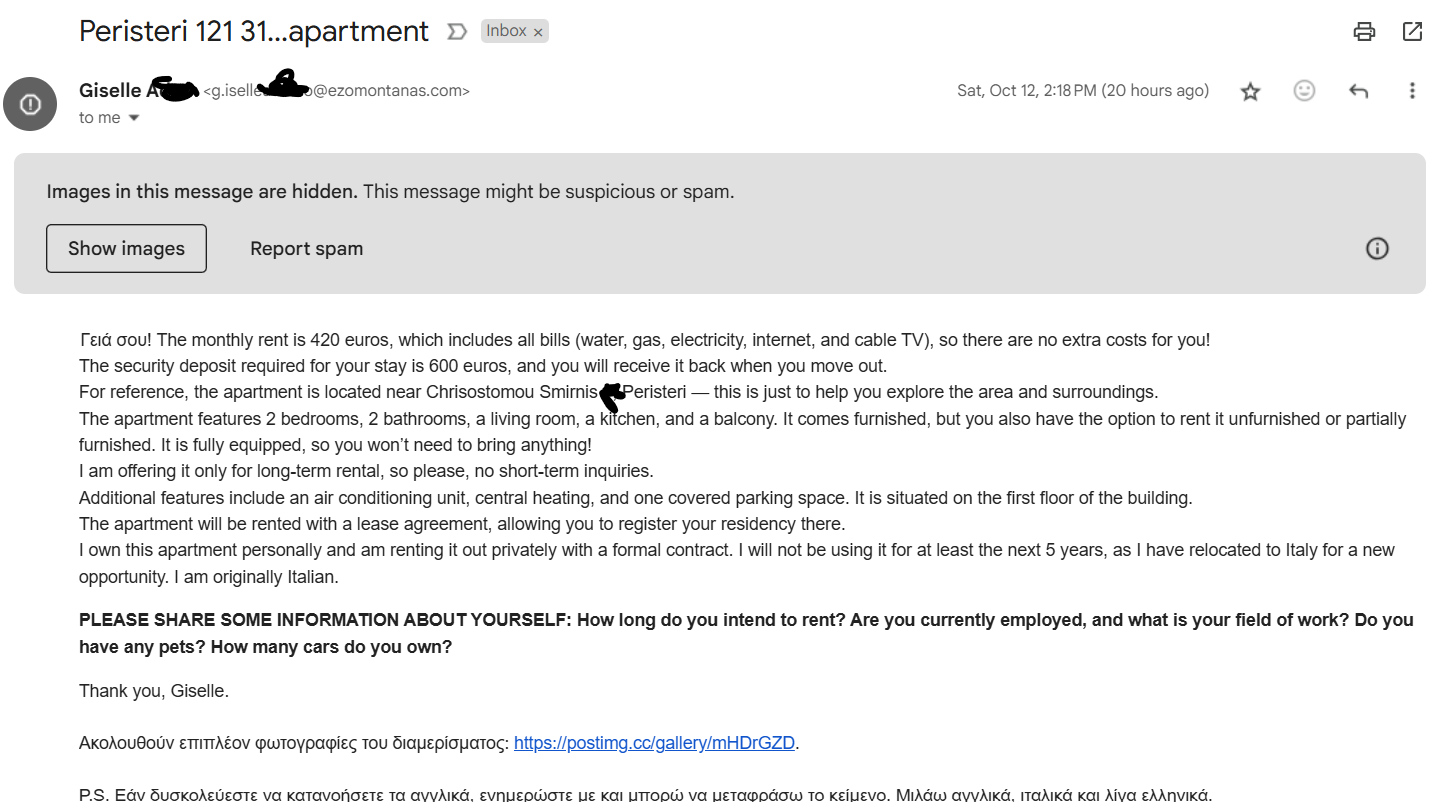Click the sender's warning avatar icon
This screenshot has height=802, width=1432.
30,104
